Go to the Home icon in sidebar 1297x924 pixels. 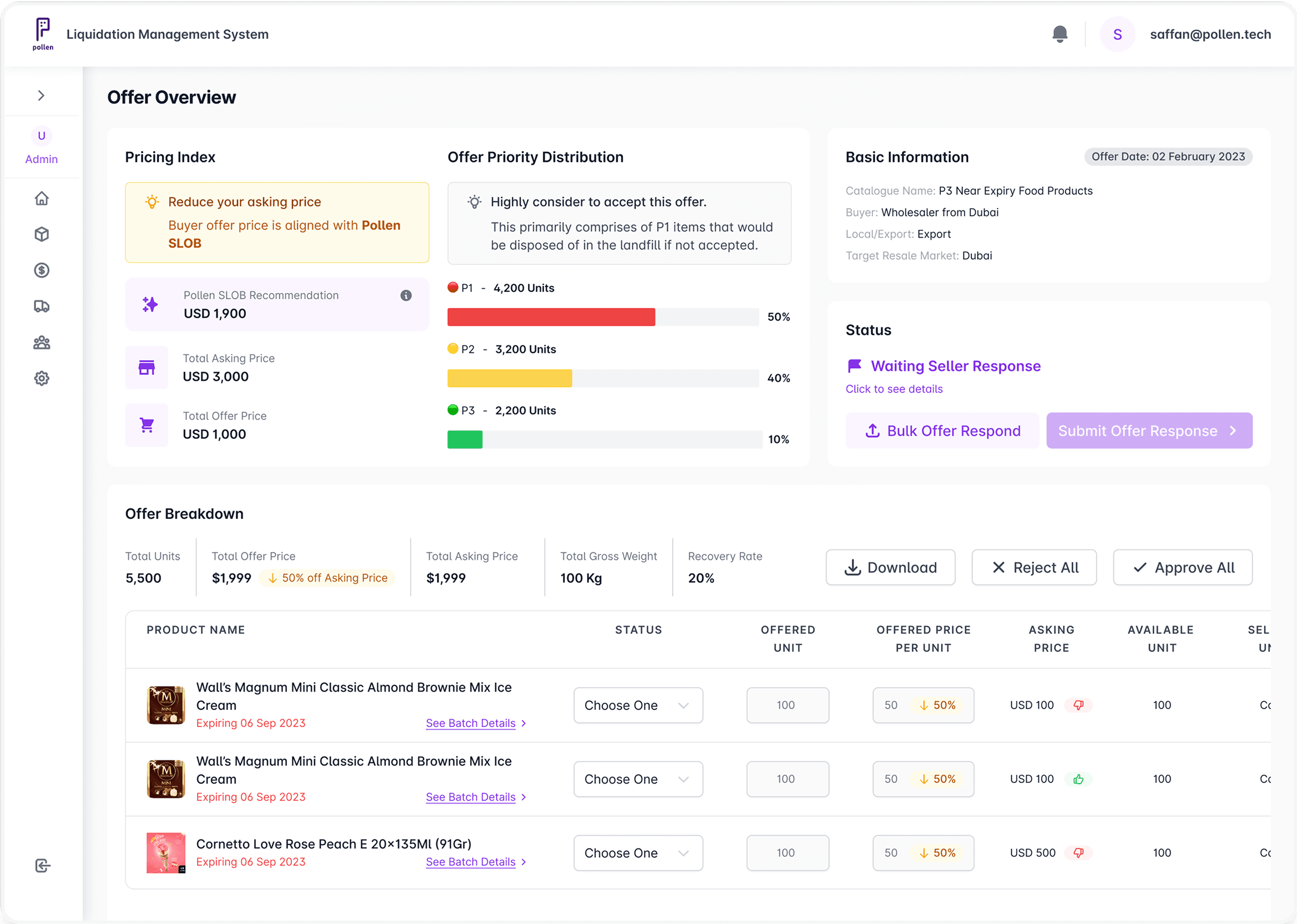coord(42,199)
